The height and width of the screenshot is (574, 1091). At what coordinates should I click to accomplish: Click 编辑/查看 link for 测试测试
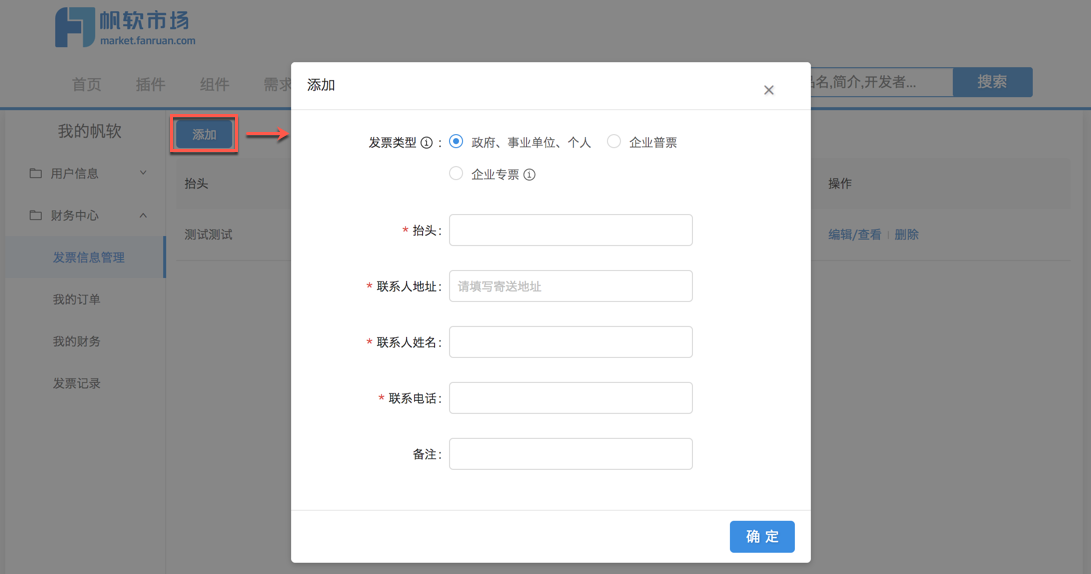[854, 235]
